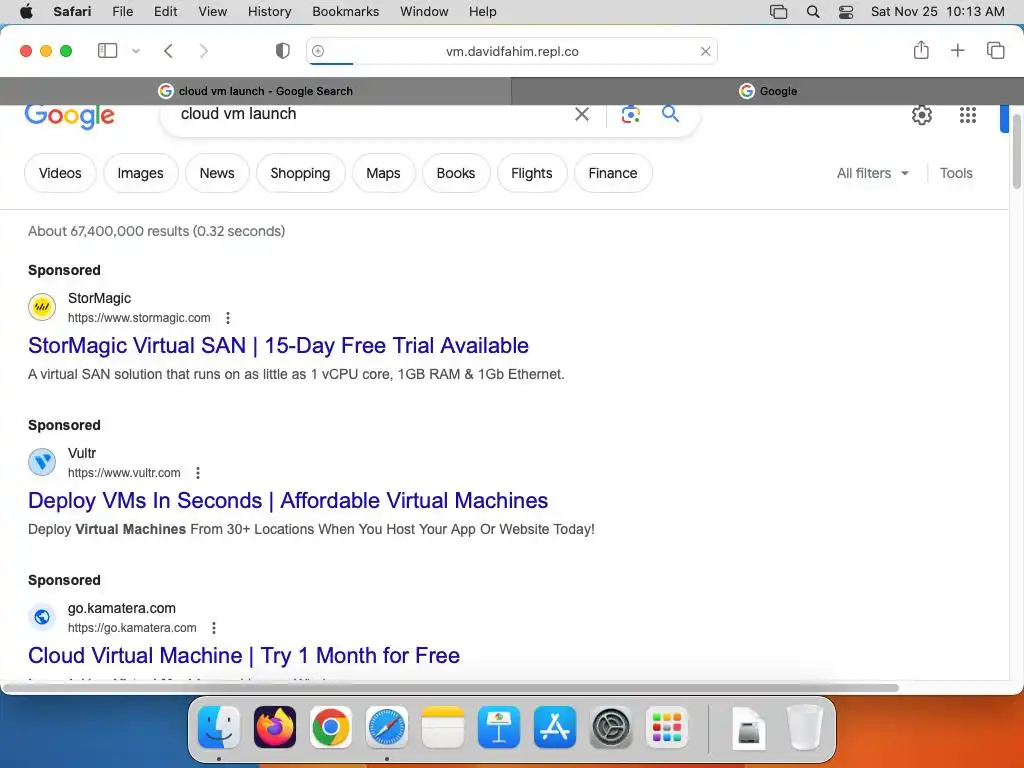
Task: Filter results by Shopping
Action: (300, 173)
